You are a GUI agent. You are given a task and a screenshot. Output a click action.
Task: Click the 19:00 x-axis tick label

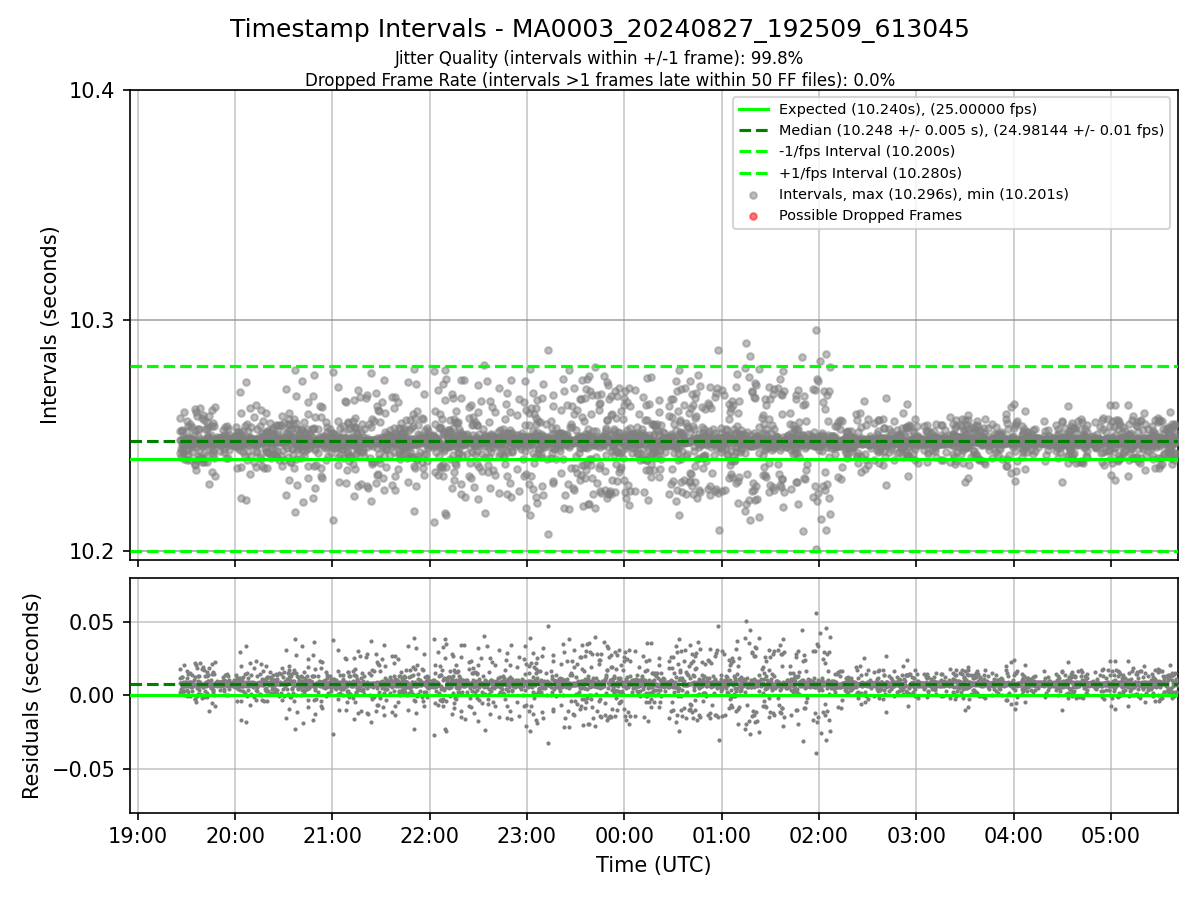coord(138,836)
